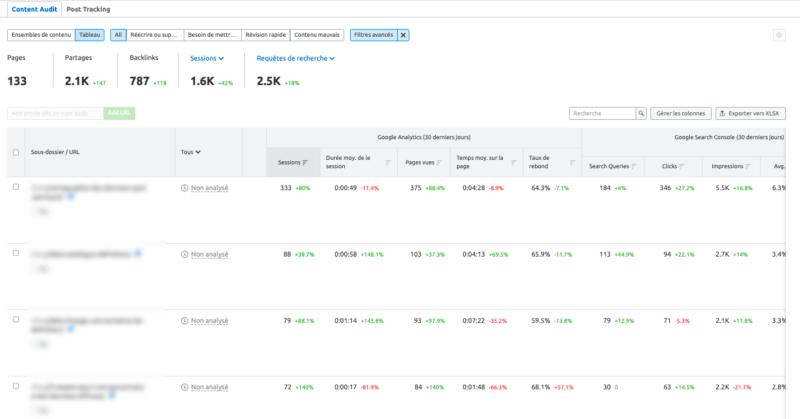This screenshot has height=419, width=800.
Task: Click the Pages total 133
Action: coord(17,81)
